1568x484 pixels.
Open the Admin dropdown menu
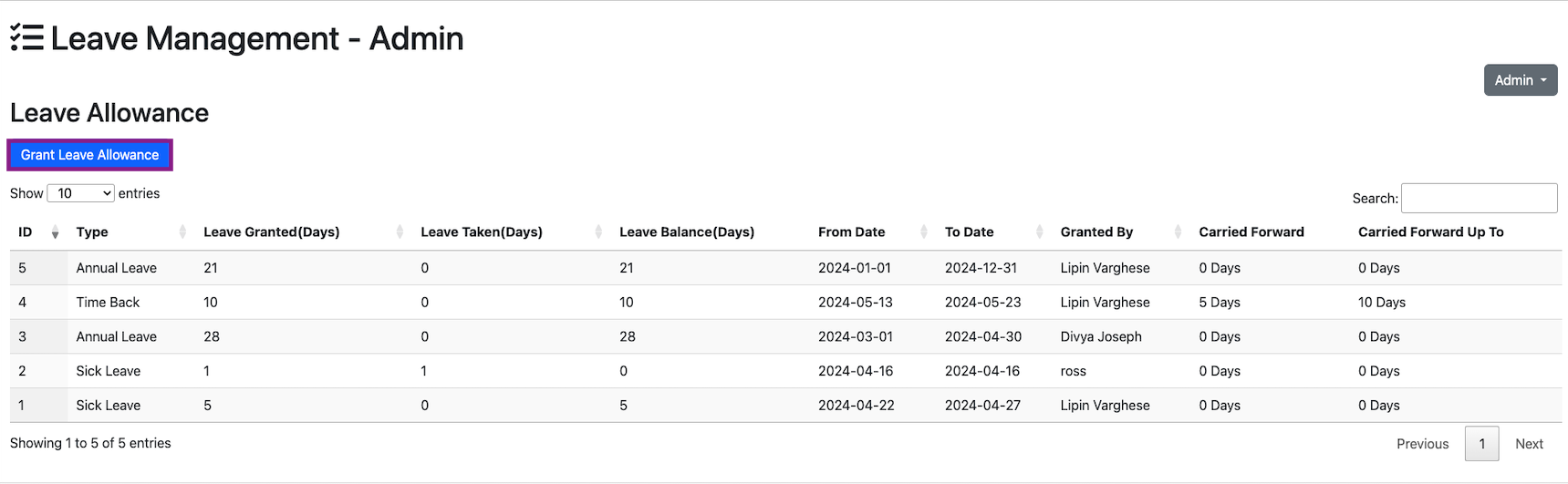(x=1520, y=80)
